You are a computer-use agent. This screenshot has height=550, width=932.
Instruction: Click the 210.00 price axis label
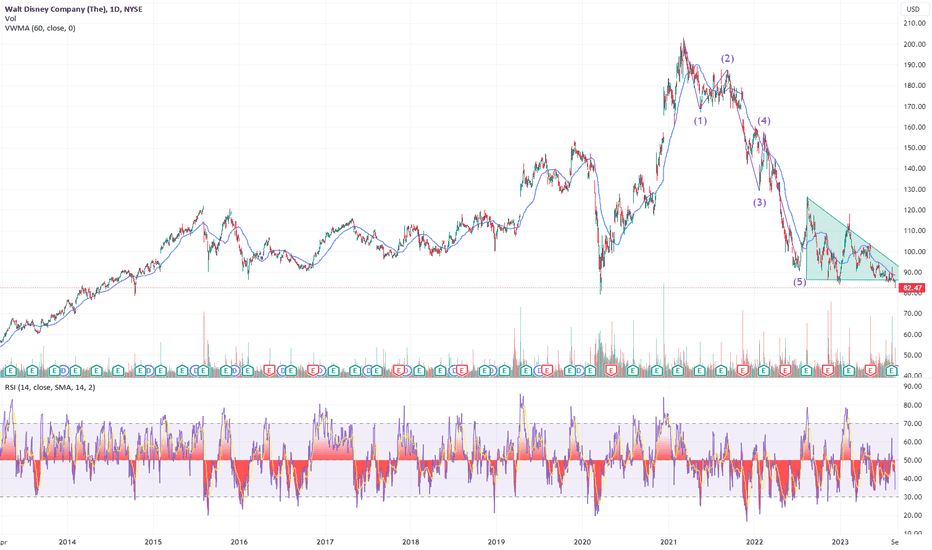914,23
